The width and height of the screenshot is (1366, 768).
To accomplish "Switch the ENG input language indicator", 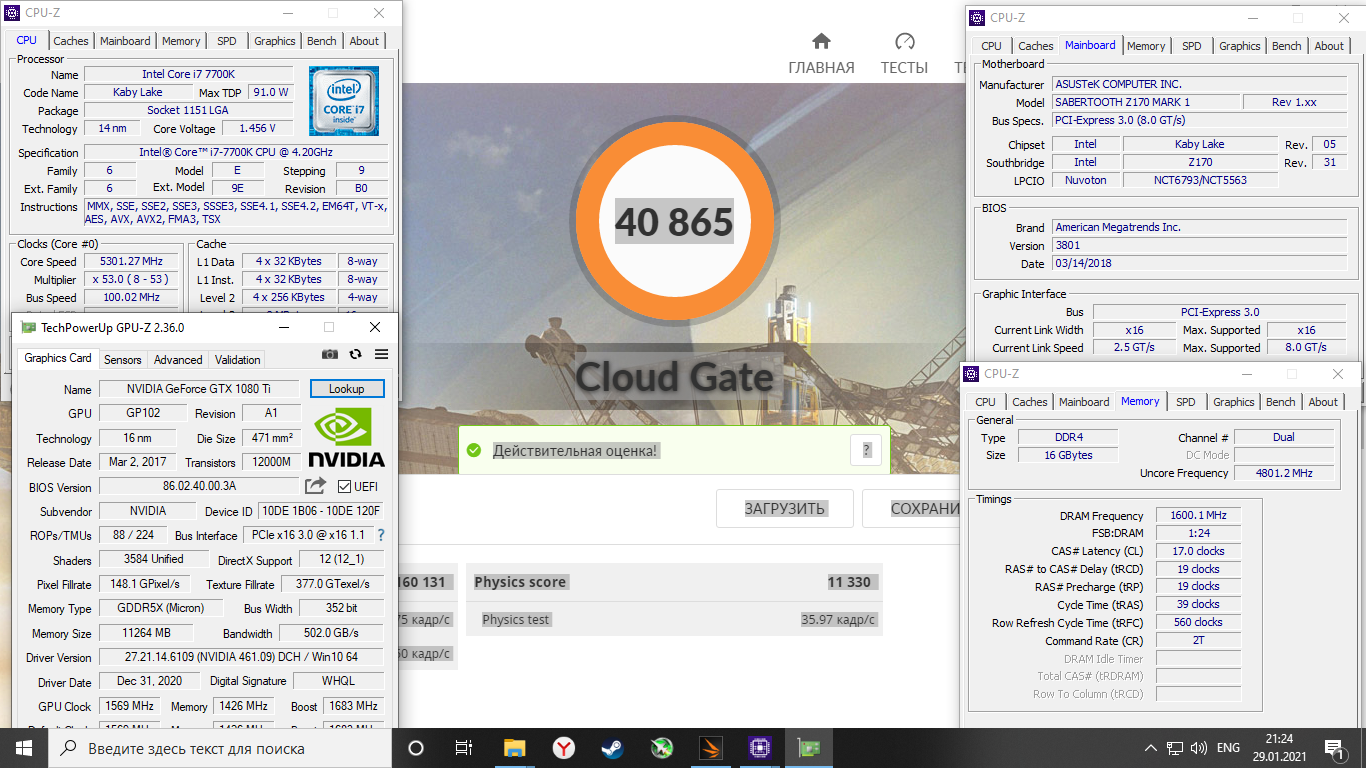I will (x=1228, y=748).
